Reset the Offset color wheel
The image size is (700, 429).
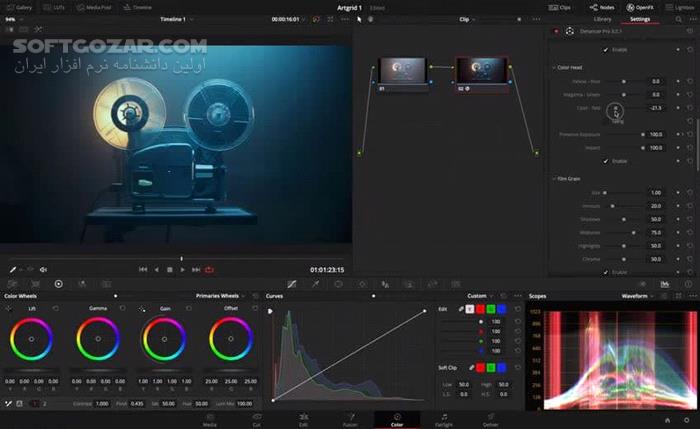point(255,308)
